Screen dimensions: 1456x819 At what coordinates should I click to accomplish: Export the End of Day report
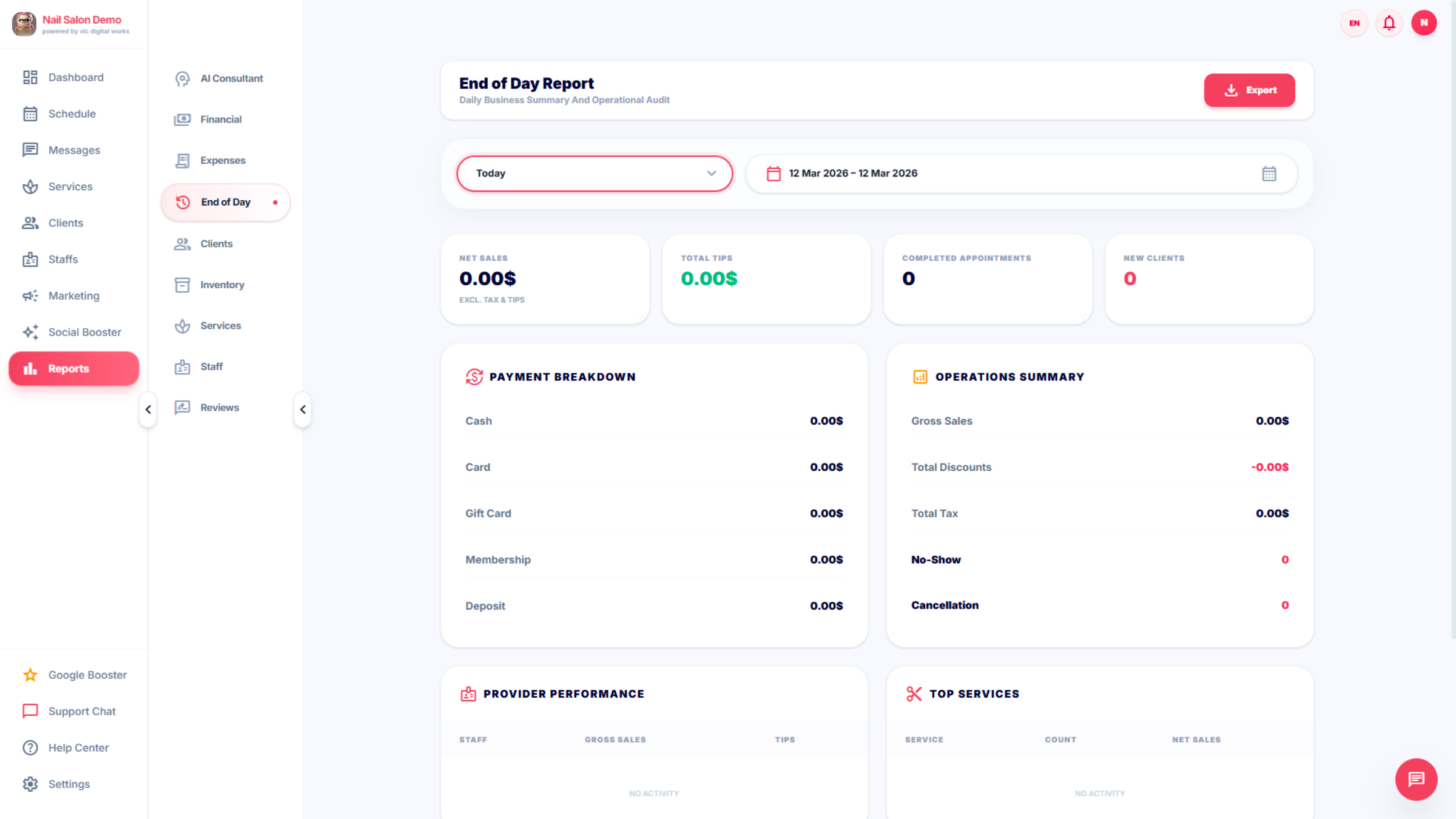pos(1249,90)
